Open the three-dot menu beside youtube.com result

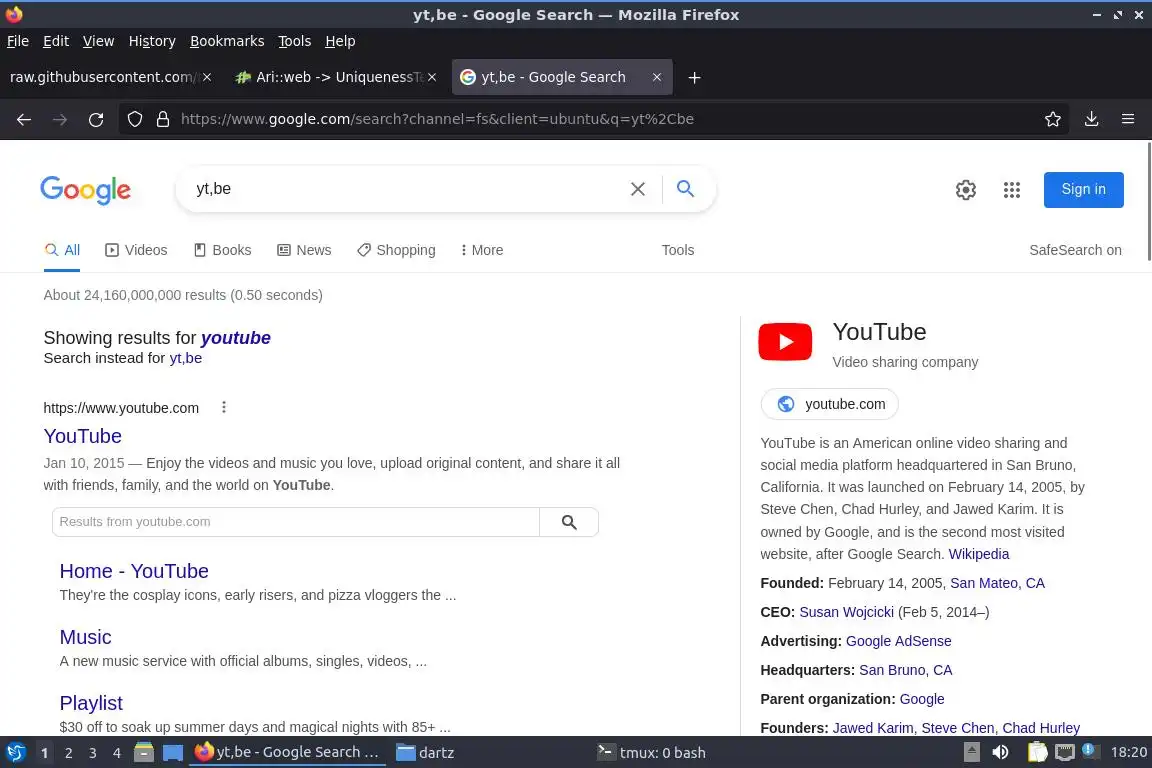[x=224, y=407]
